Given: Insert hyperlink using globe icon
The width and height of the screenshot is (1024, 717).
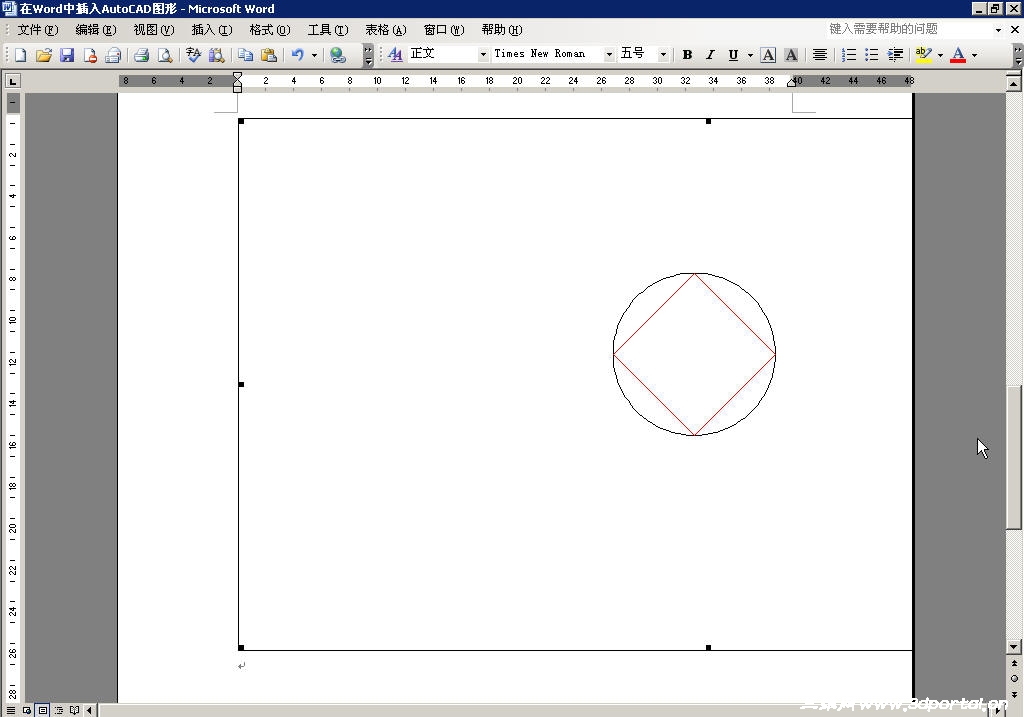Looking at the screenshot, I should (338, 55).
